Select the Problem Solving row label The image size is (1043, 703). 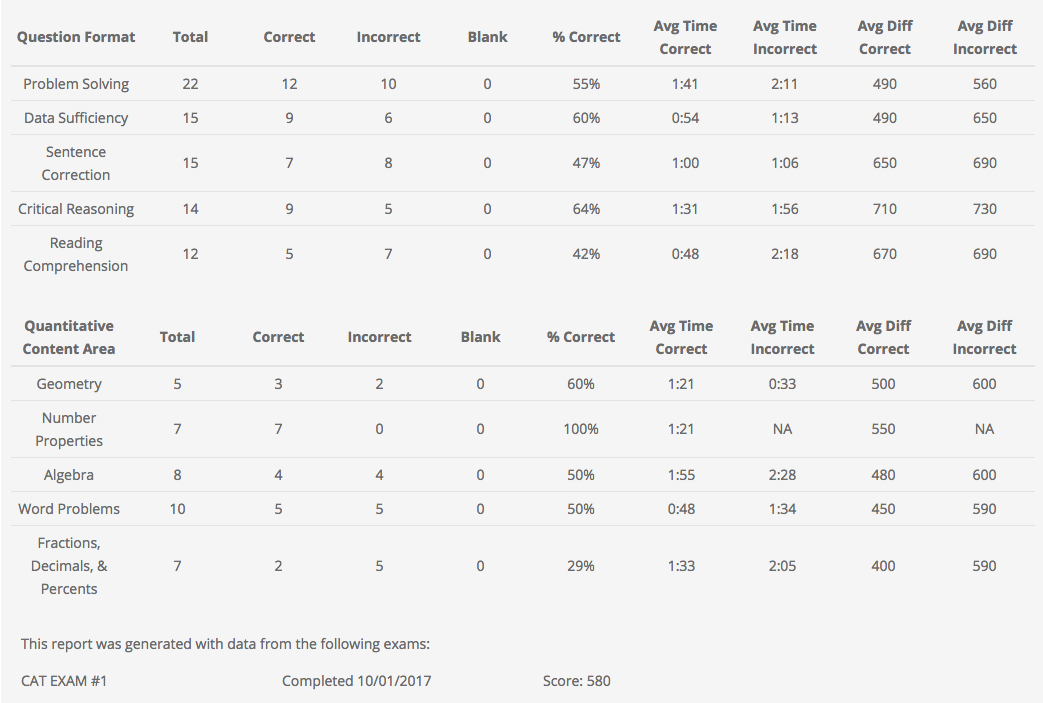coord(76,84)
